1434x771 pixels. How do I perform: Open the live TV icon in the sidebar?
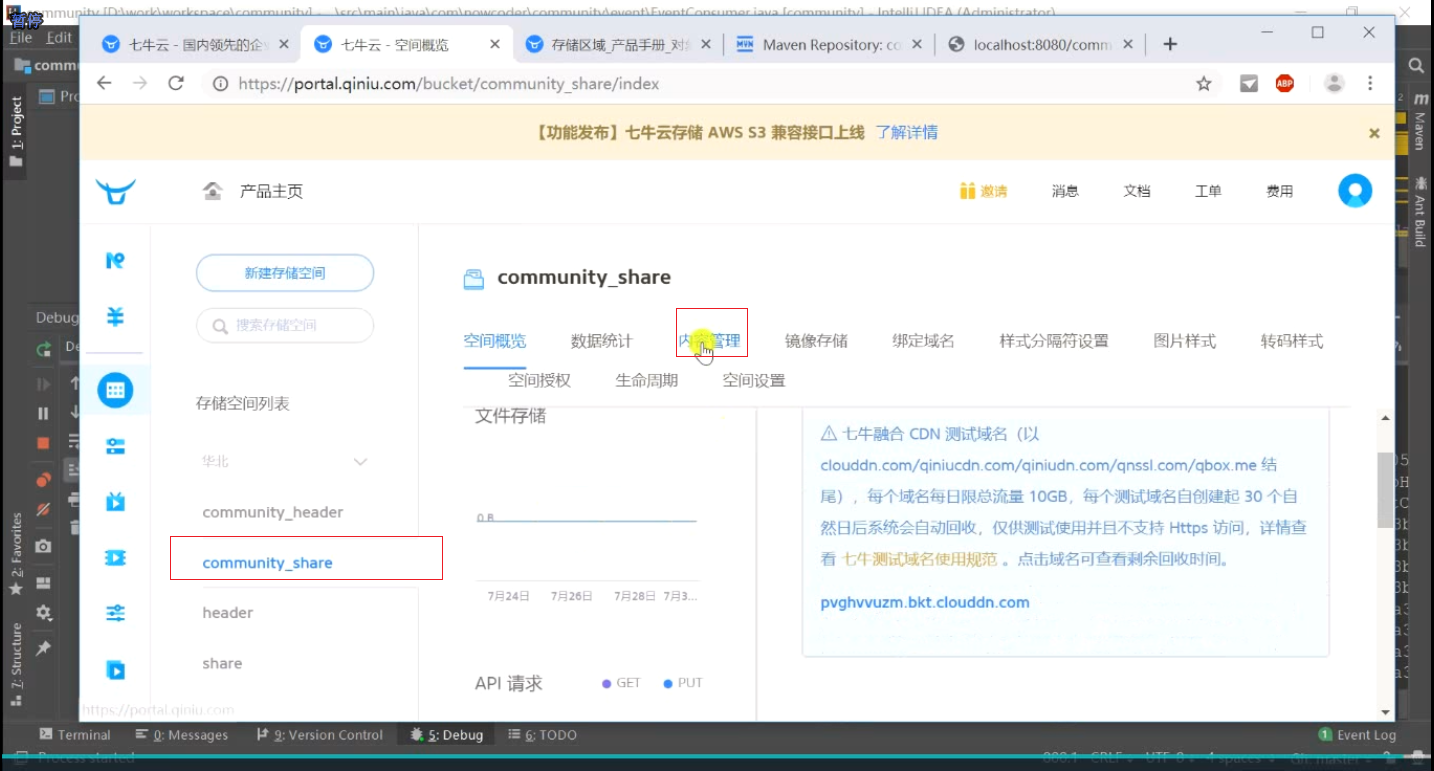pyautogui.click(x=115, y=502)
